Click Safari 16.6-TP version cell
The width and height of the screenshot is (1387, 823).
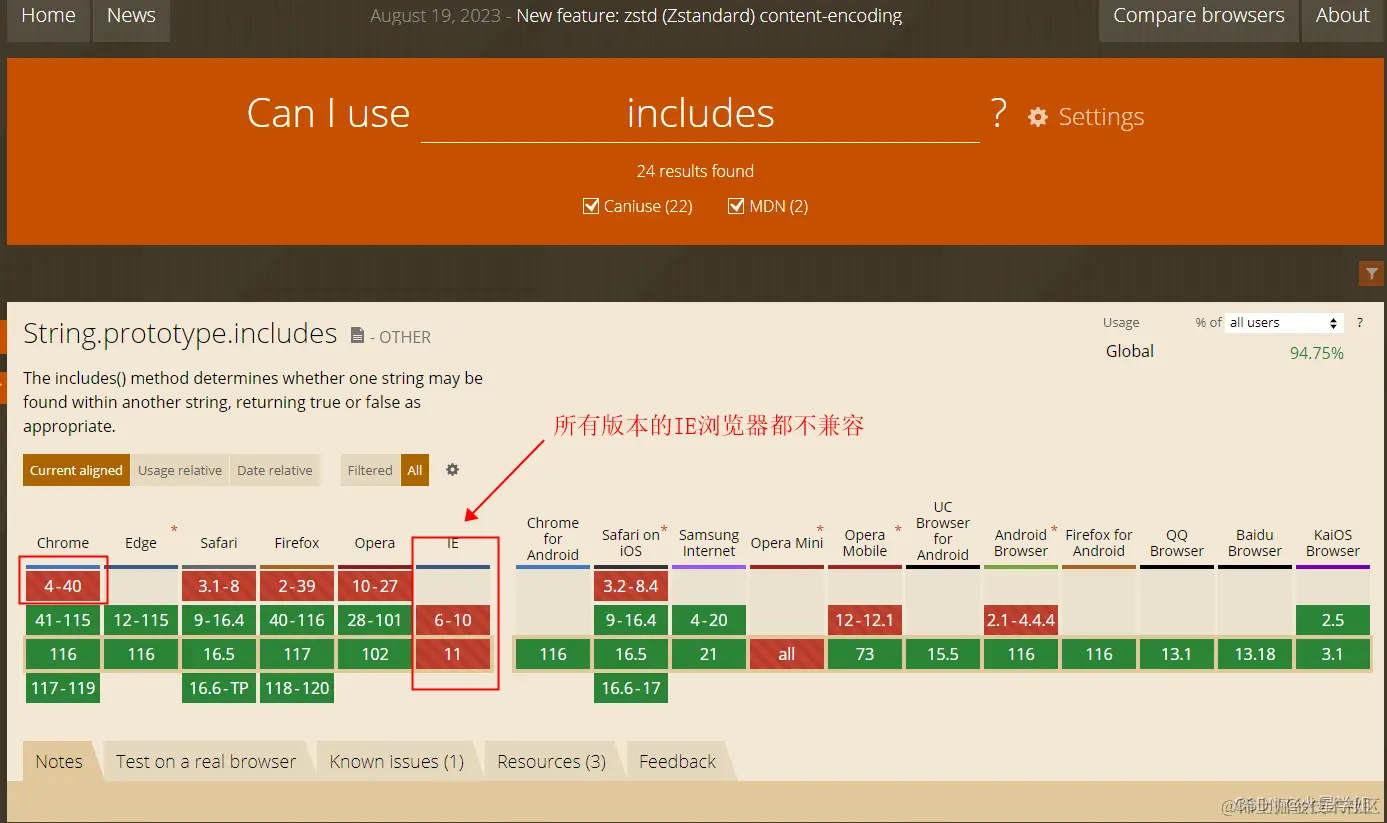coord(219,688)
